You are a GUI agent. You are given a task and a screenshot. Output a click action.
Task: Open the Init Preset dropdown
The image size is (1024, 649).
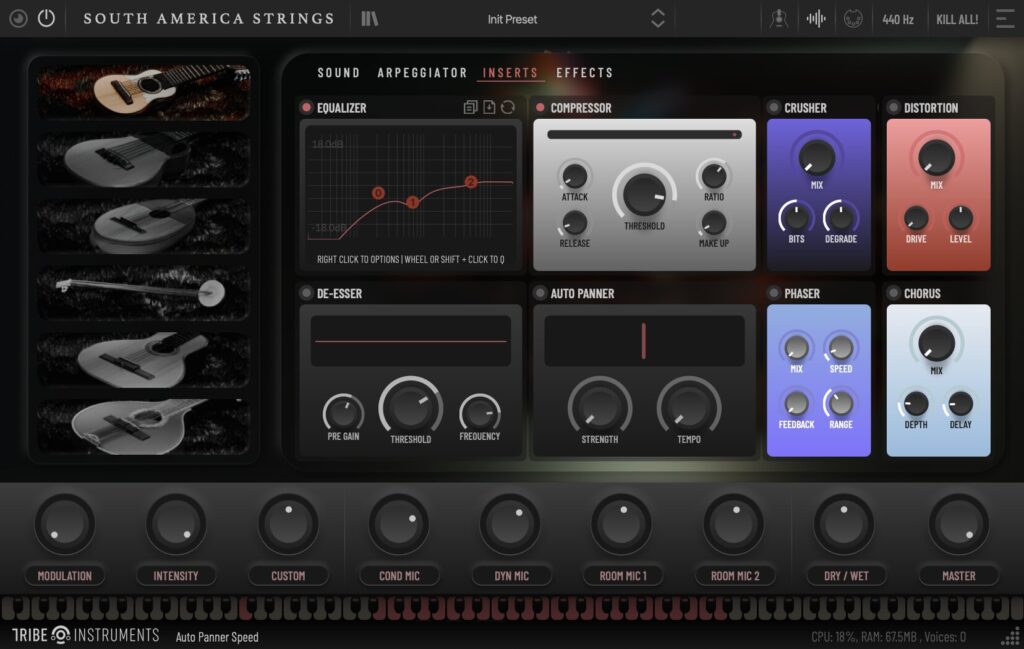click(513, 20)
